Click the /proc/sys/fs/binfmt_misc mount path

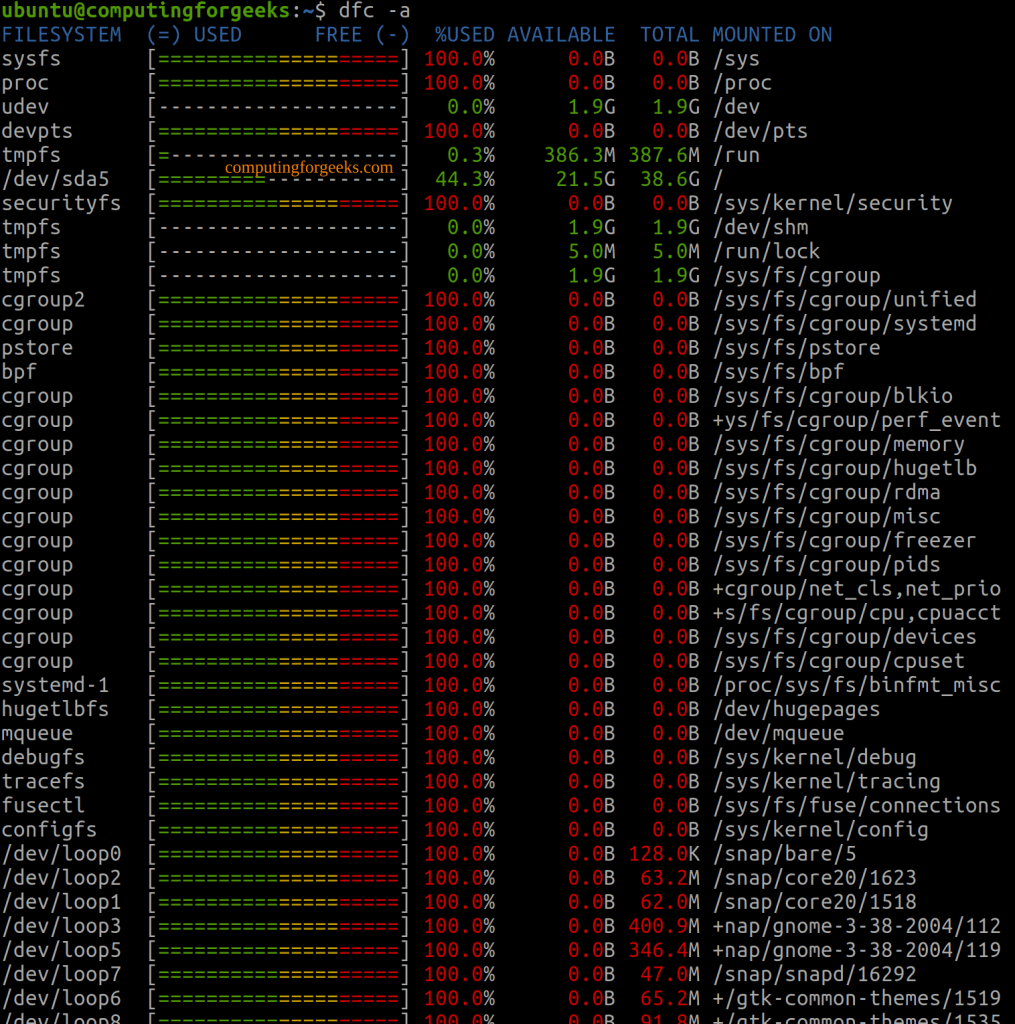(856, 685)
